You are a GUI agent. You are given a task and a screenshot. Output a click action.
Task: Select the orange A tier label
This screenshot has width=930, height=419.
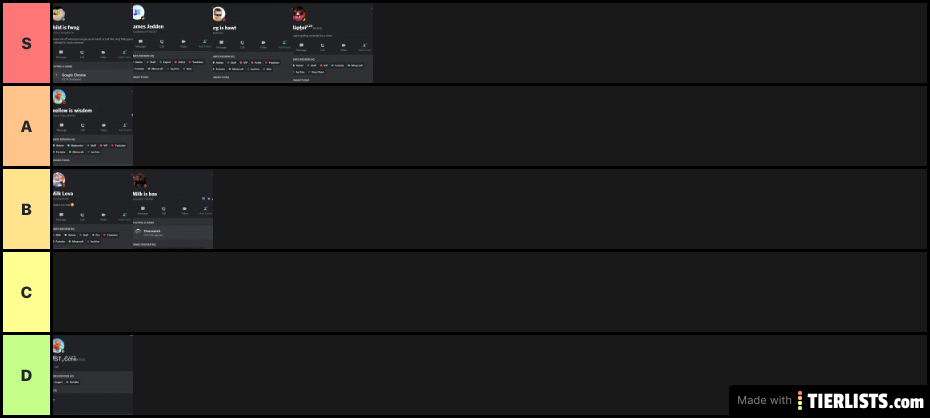point(27,126)
